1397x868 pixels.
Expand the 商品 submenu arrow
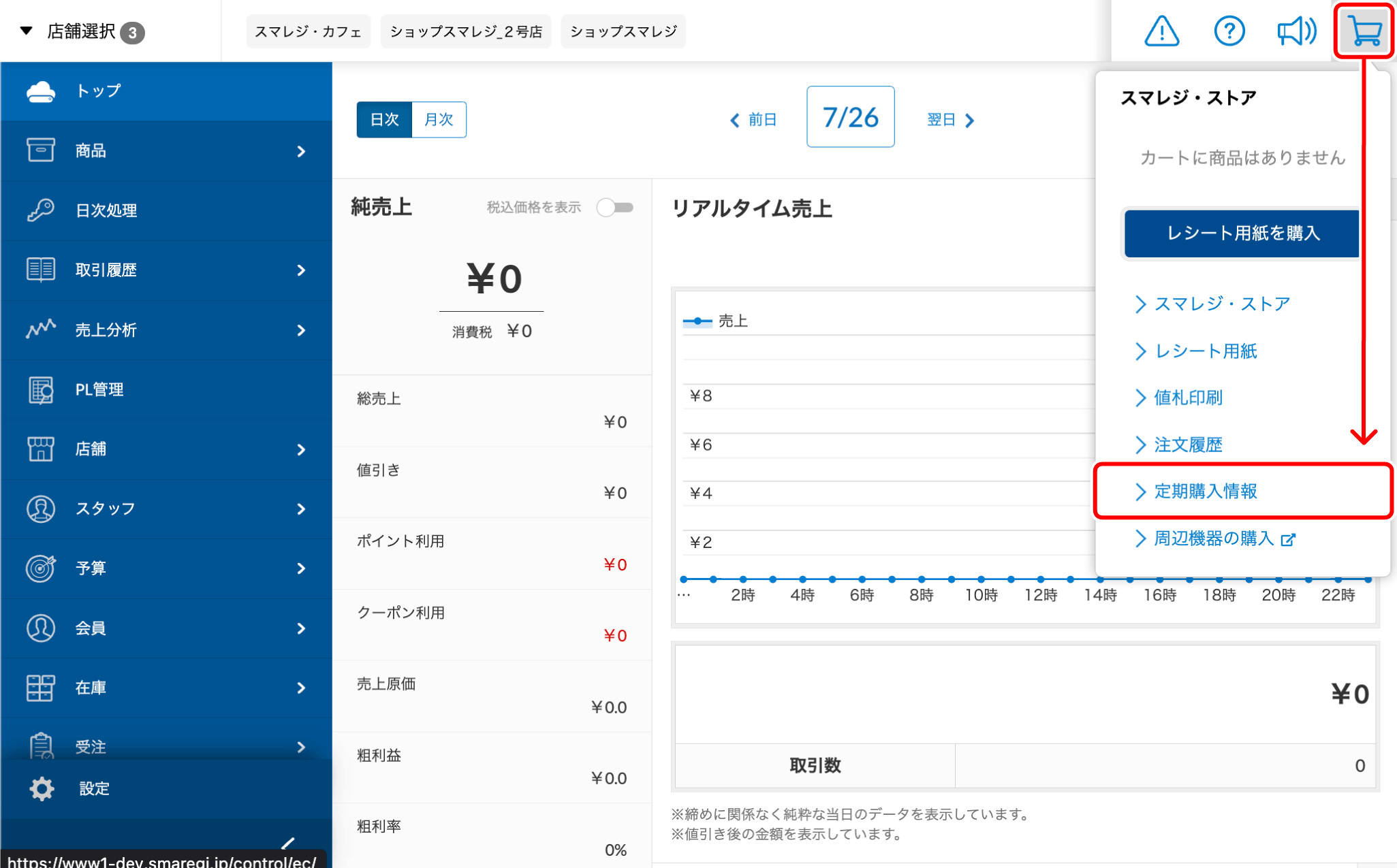point(301,151)
